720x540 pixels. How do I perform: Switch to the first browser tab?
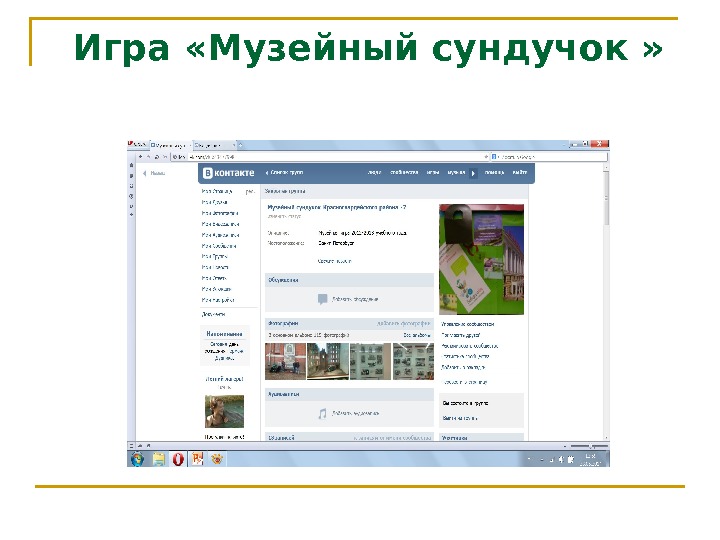pyautogui.click(x=170, y=145)
